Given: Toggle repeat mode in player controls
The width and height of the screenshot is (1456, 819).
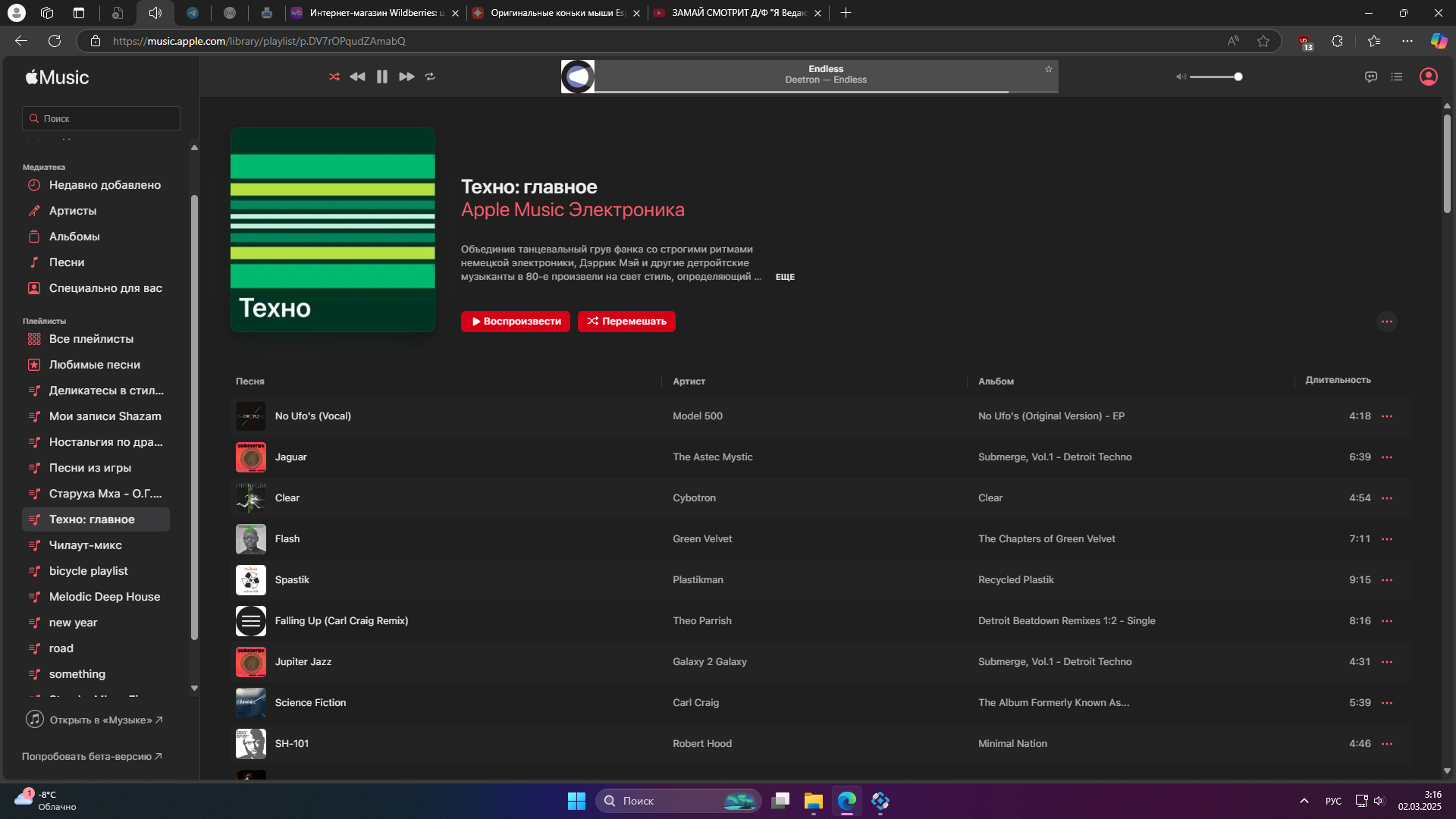Looking at the screenshot, I should click(430, 77).
